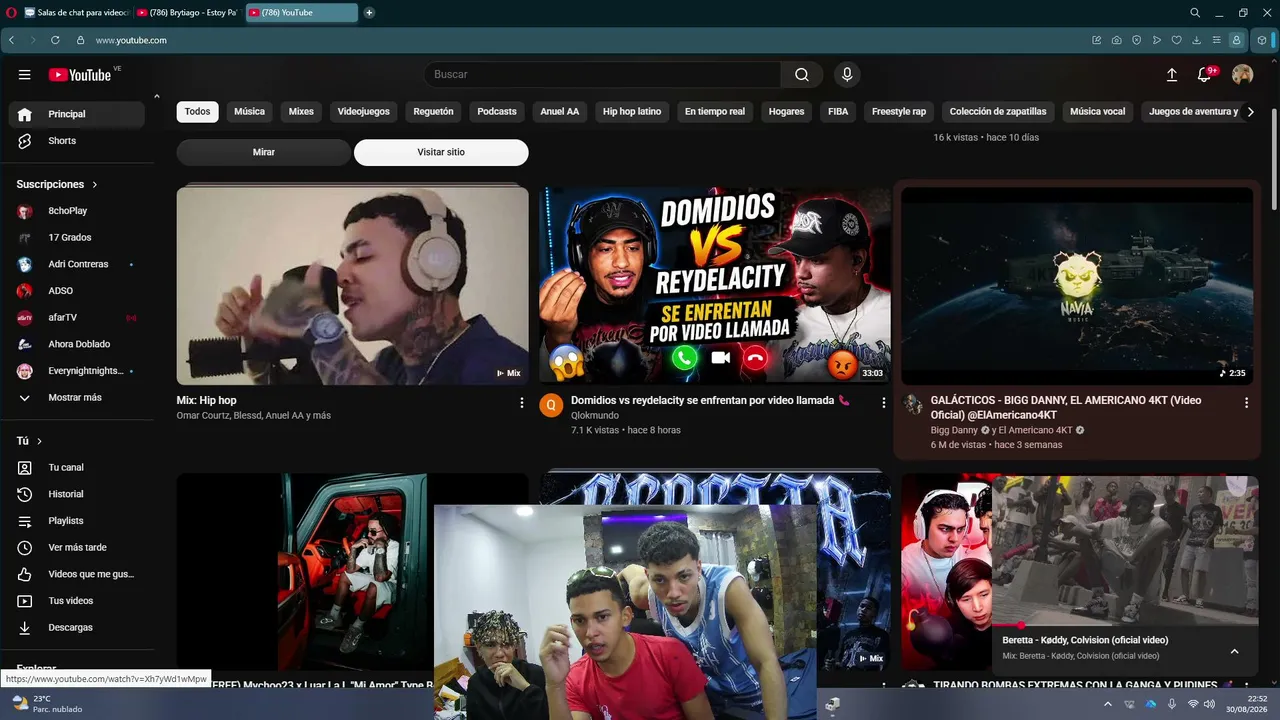Open options for Domidios vs reydelacity video
The image size is (1280, 720).
[883, 402]
